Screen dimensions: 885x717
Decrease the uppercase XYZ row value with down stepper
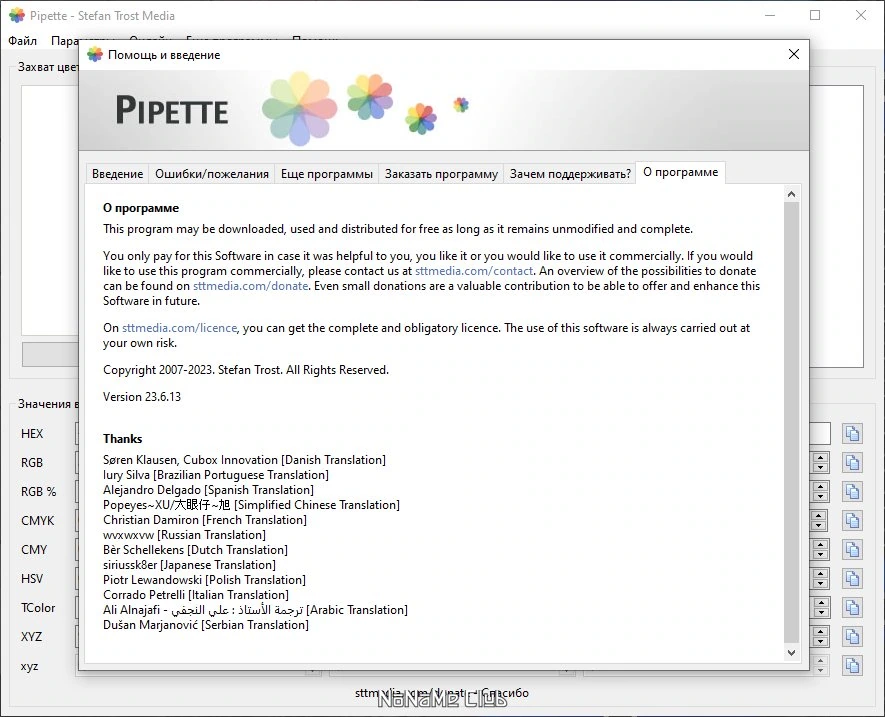tap(821, 642)
